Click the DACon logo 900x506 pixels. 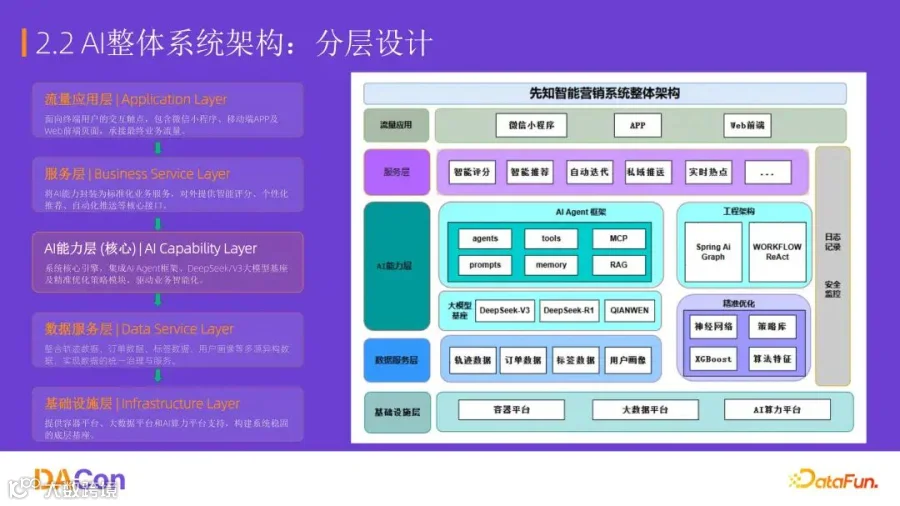pyautogui.click(x=79, y=479)
